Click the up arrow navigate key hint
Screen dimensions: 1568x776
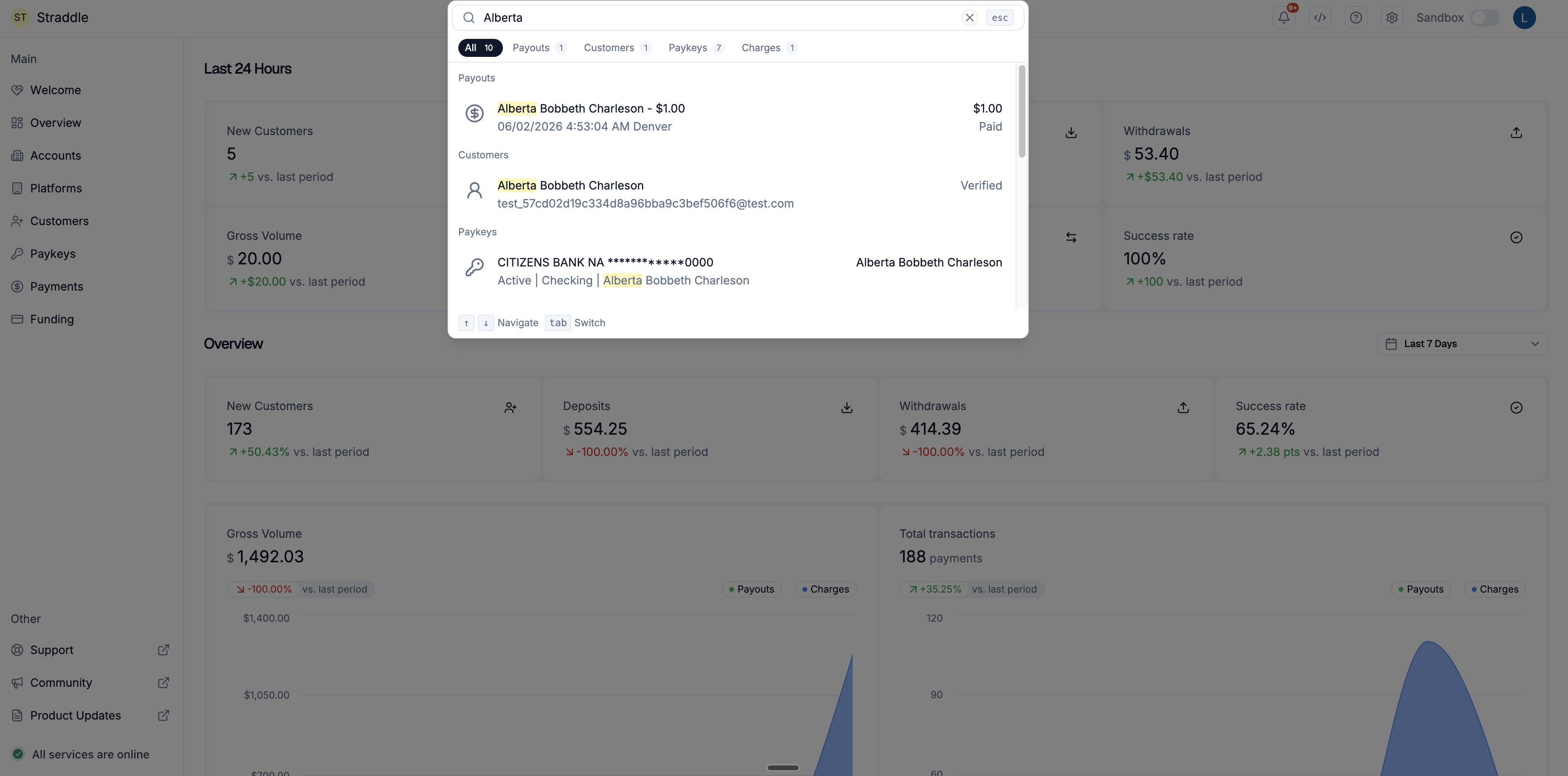pyautogui.click(x=466, y=323)
